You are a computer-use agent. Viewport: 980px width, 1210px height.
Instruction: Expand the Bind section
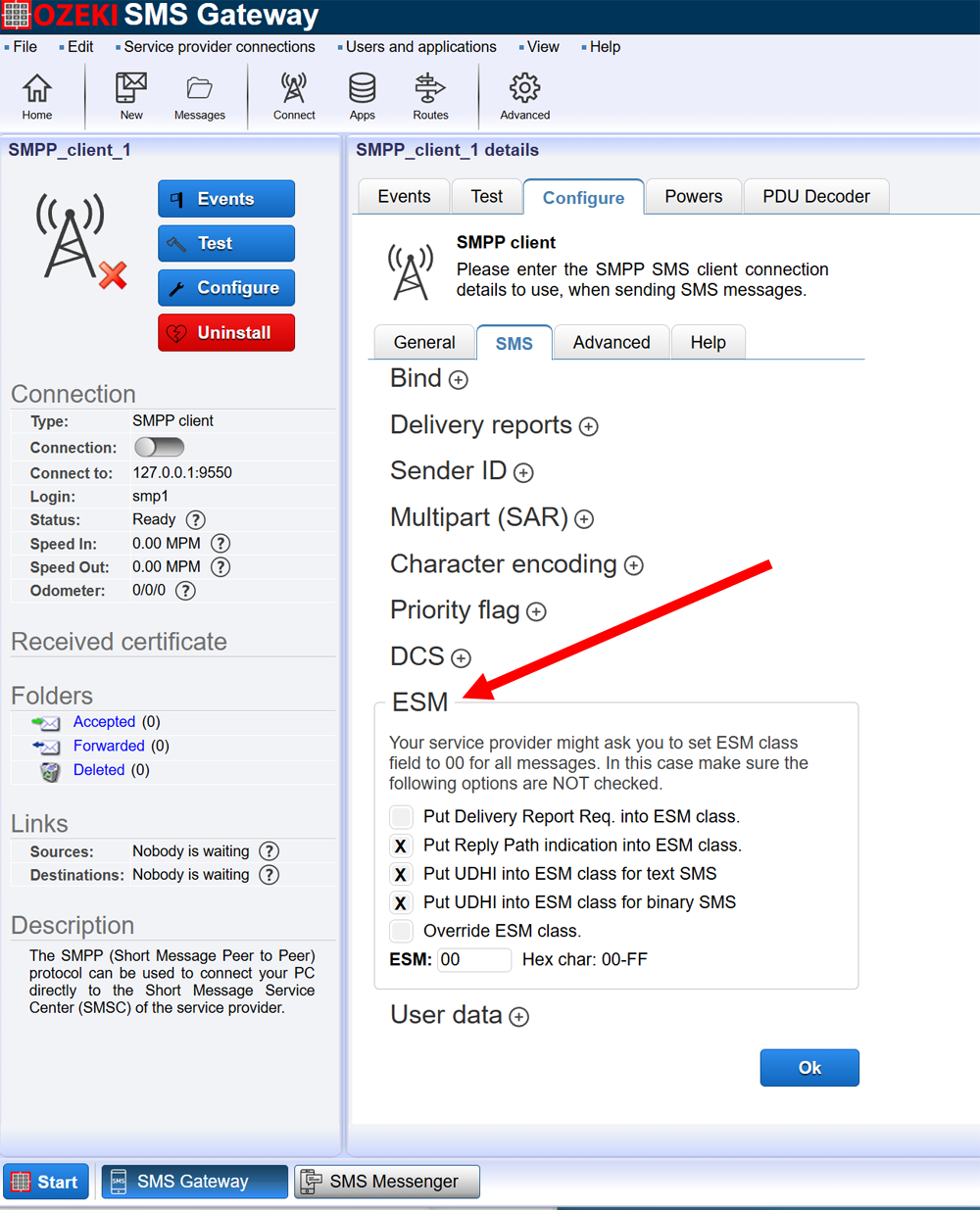[459, 380]
